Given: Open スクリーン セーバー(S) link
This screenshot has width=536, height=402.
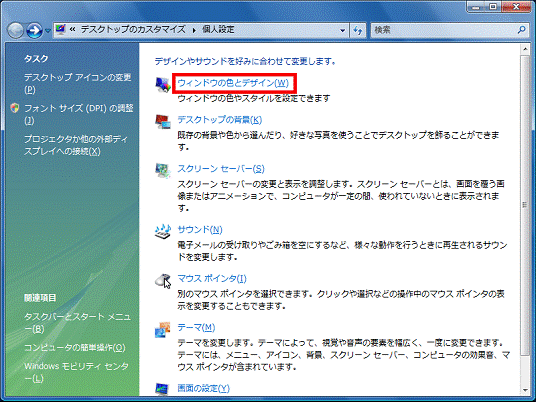Looking at the screenshot, I should [x=221, y=169].
